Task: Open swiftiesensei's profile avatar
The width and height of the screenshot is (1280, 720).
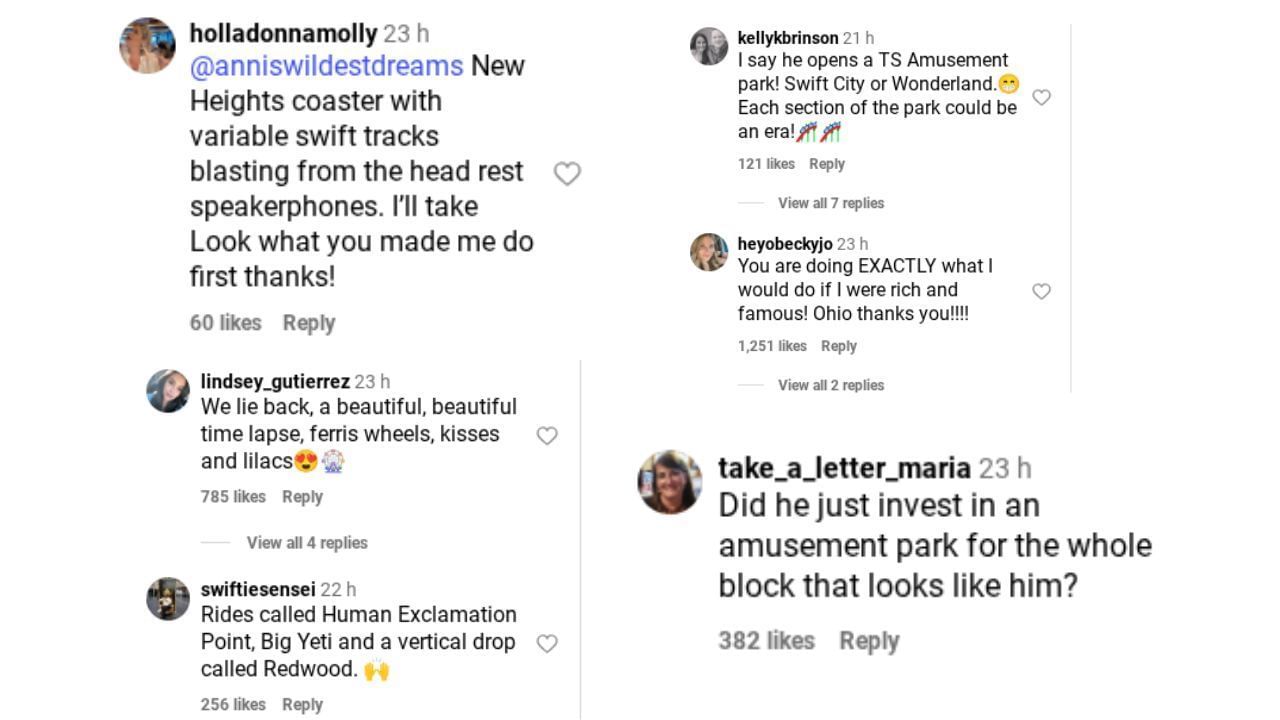Action: click(x=168, y=599)
